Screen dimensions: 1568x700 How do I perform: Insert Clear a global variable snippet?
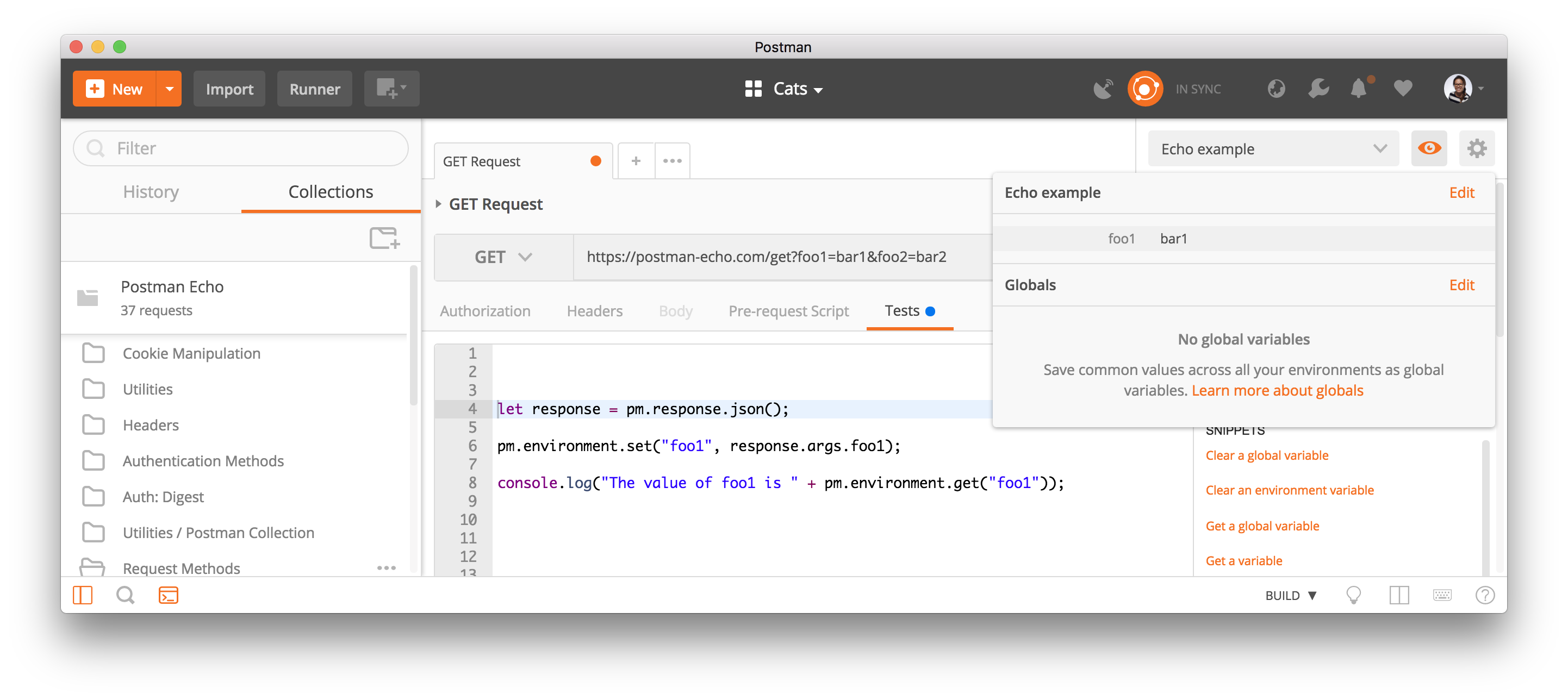(1266, 456)
